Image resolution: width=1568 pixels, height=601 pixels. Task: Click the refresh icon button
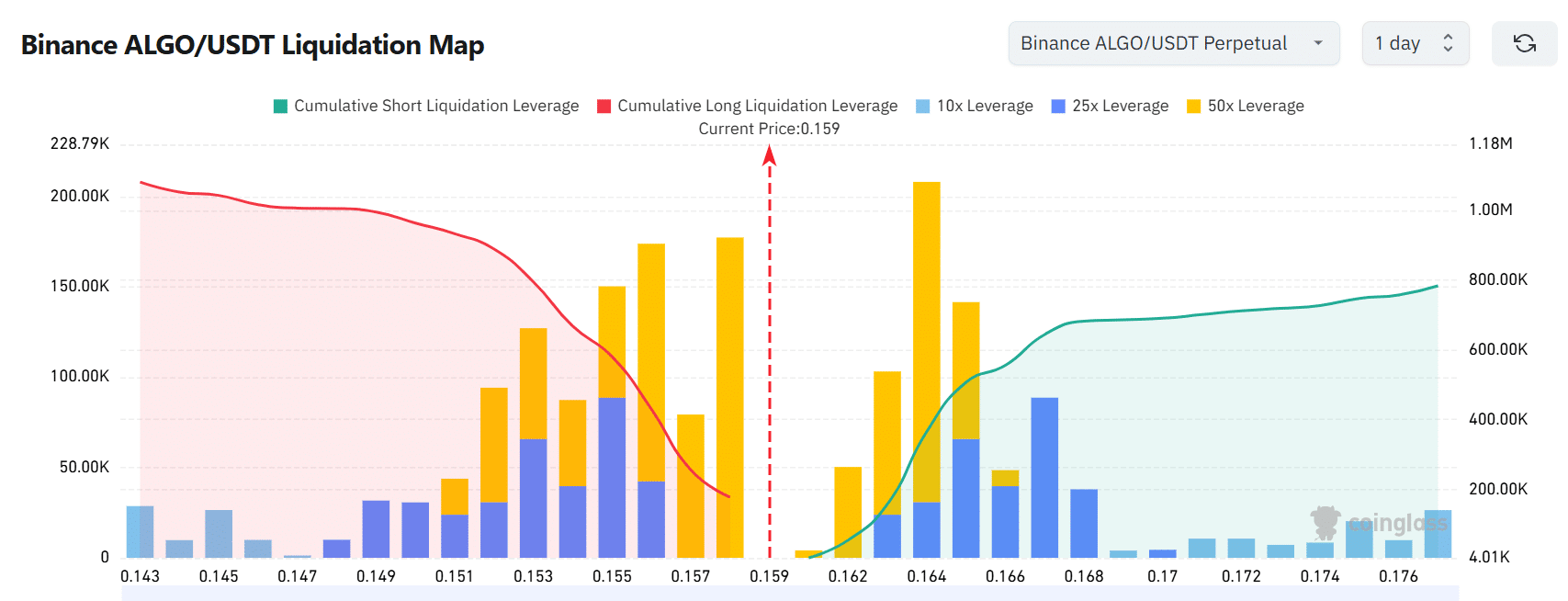[1525, 43]
